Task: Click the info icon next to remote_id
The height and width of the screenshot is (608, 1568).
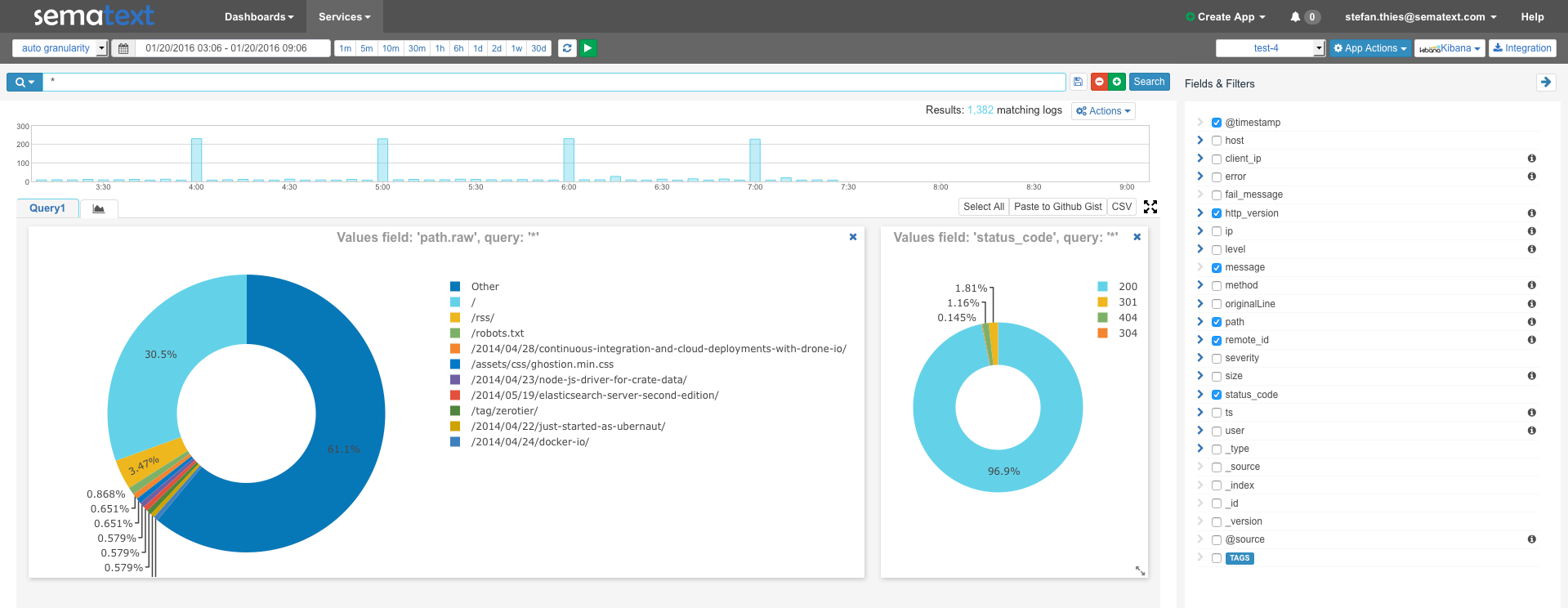Action: tap(1532, 340)
